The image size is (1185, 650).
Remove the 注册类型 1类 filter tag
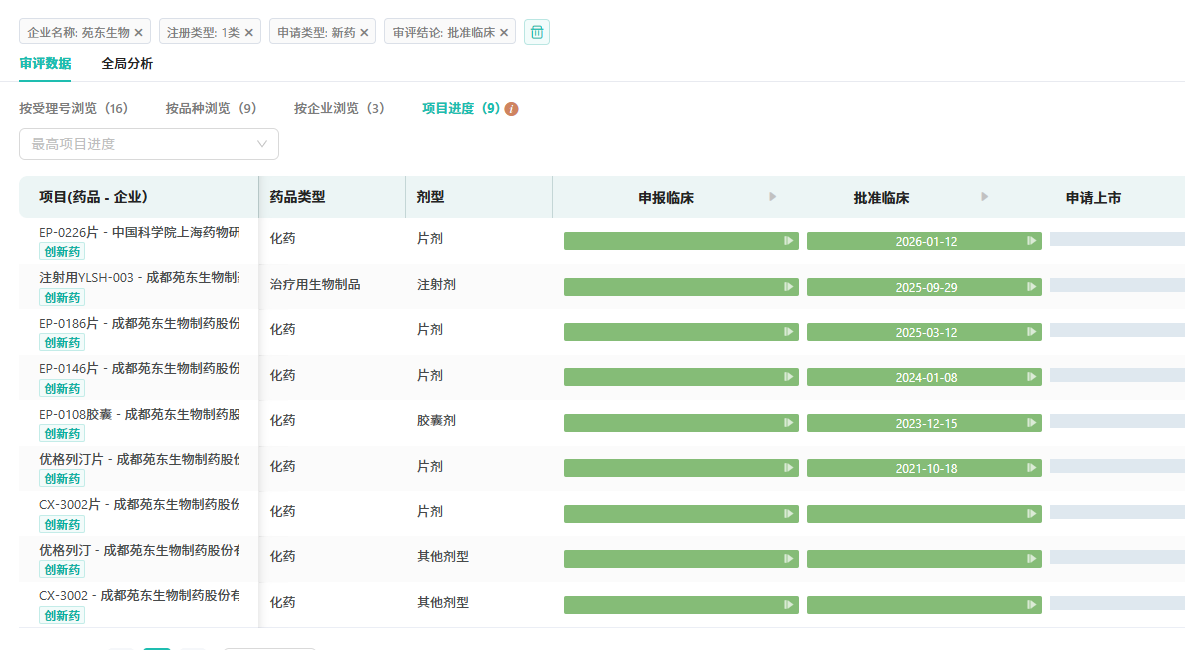pos(249,33)
